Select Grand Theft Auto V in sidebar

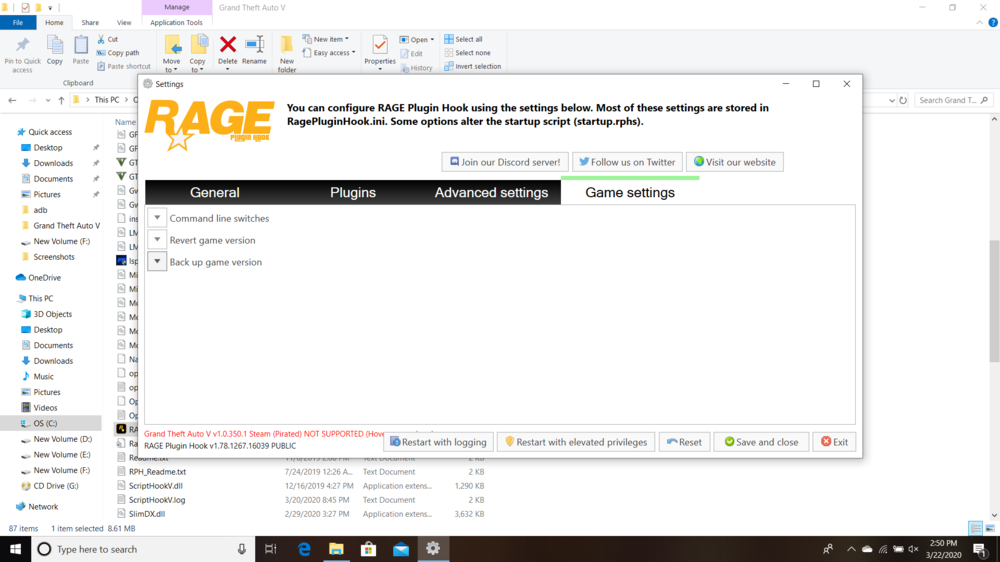(66, 226)
